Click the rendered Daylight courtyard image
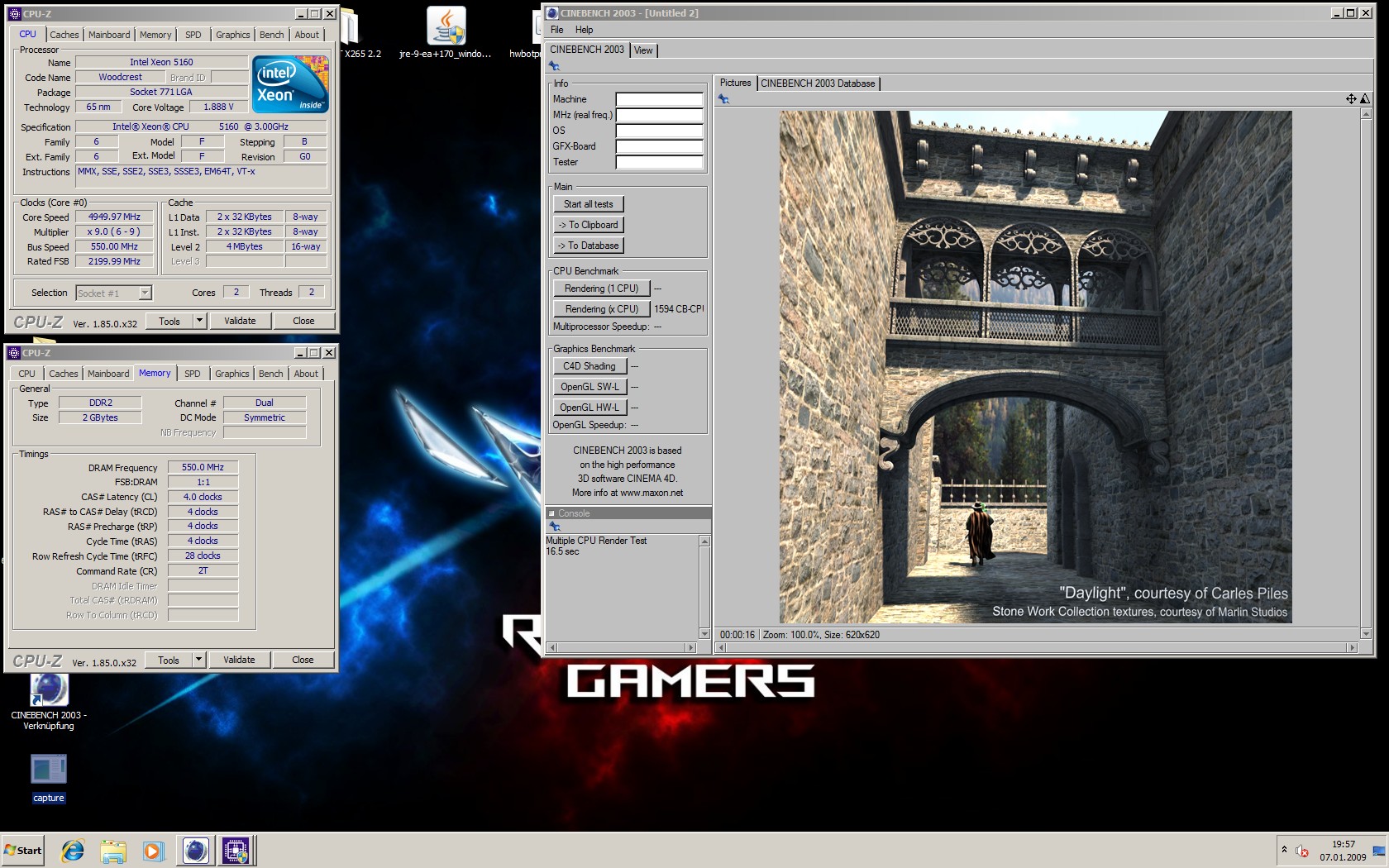1389x868 pixels. coord(1035,367)
